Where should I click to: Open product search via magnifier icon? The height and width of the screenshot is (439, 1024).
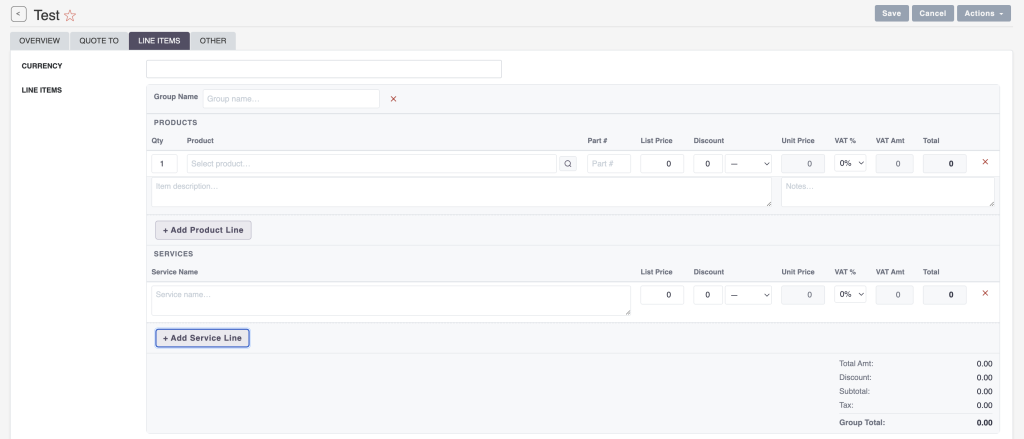(x=568, y=164)
